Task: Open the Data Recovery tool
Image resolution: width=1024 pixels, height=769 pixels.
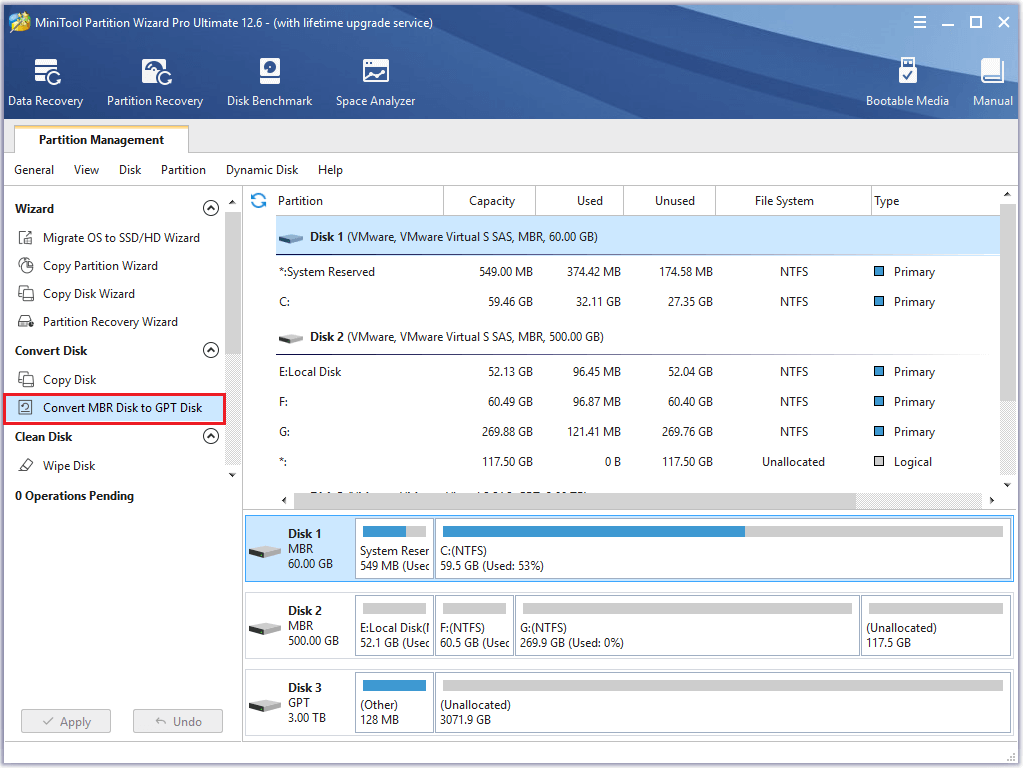Action: [x=46, y=82]
